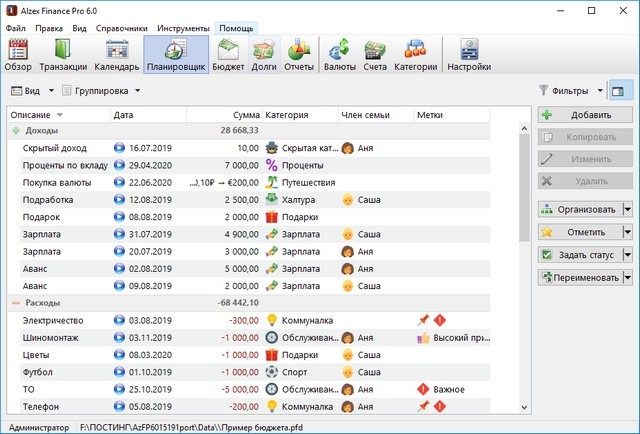Collapse the Доходы income group
The image size is (640, 434).
pos(16,131)
